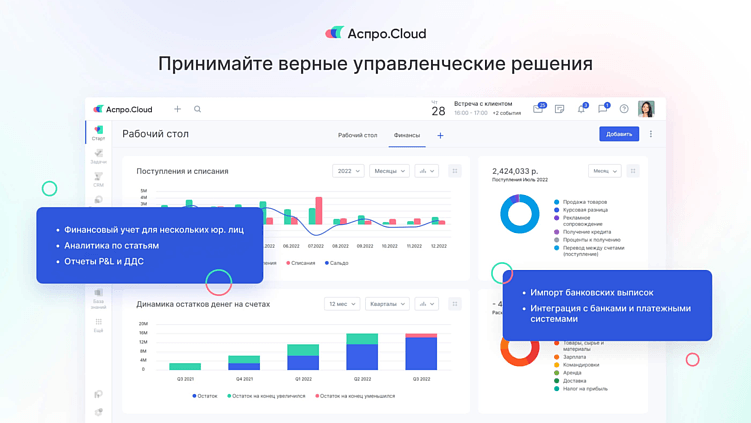Click grid icon on 2,424,033 р. widget
Viewport: 751px width, 423px height.
(x=633, y=171)
